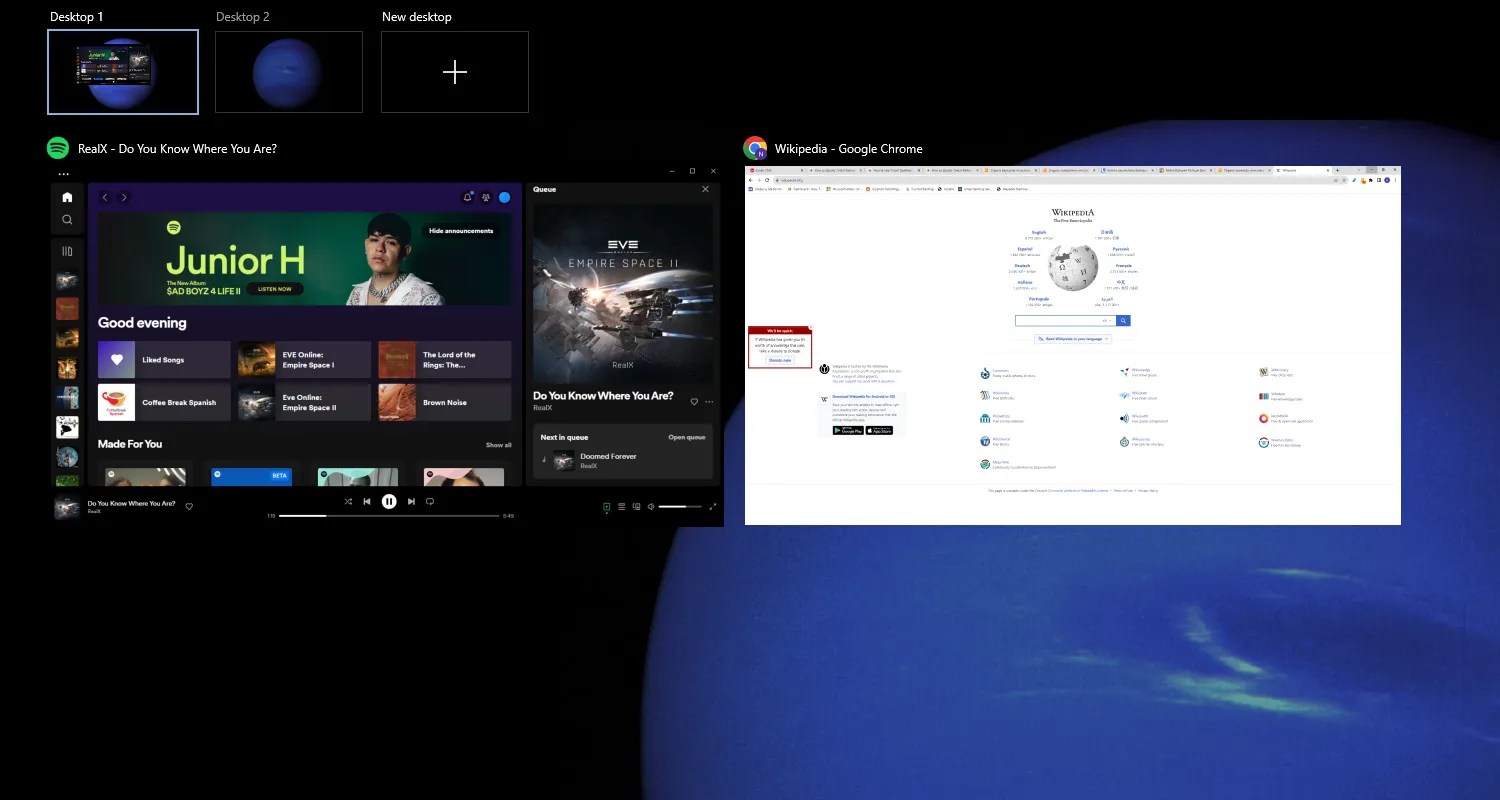
Task: Select the Spotify Home icon
Action: point(67,197)
